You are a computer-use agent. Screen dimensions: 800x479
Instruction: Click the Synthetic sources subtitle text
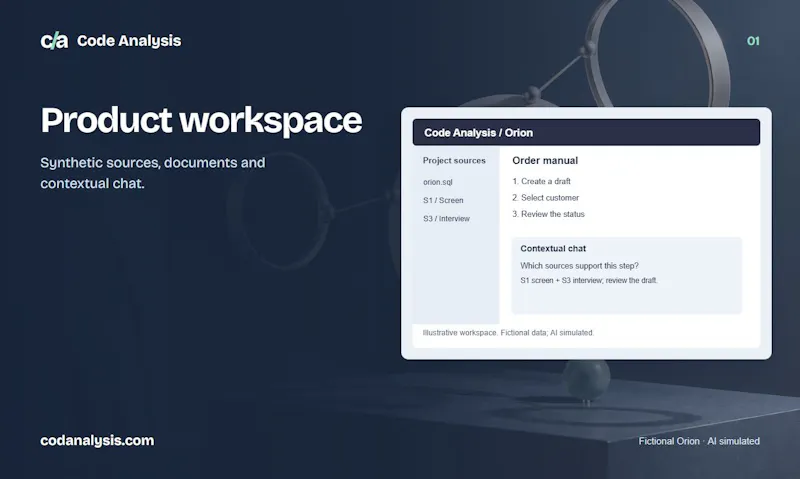coord(153,173)
